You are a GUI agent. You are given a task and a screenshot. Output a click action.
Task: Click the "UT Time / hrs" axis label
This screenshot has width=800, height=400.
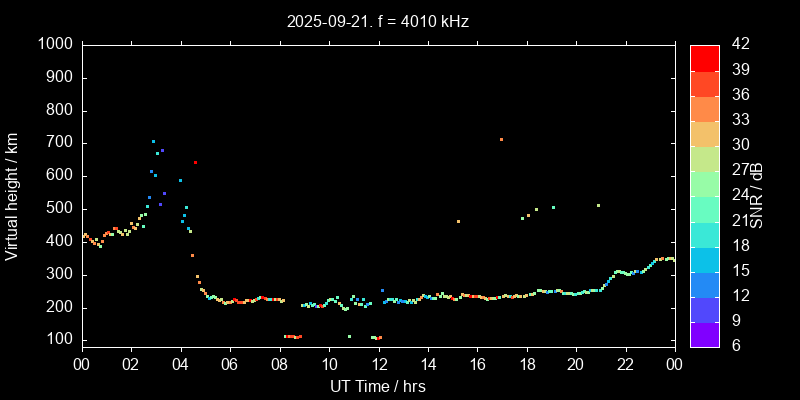click(378, 385)
